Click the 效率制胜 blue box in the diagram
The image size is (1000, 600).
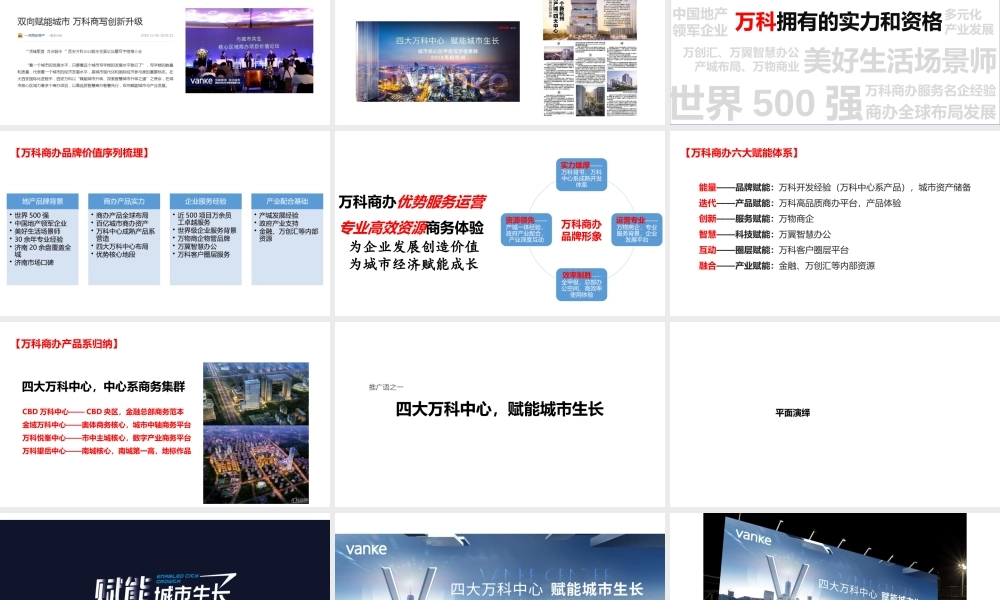tap(581, 285)
